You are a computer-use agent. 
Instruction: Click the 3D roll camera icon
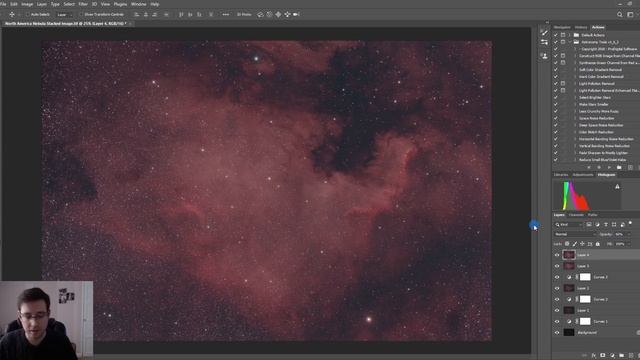pyautogui.click(x=269, y=14)
